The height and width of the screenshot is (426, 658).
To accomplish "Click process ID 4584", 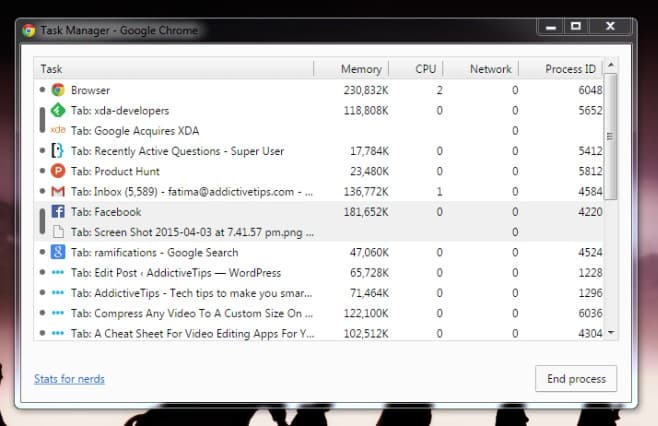I will coord(590,192).
